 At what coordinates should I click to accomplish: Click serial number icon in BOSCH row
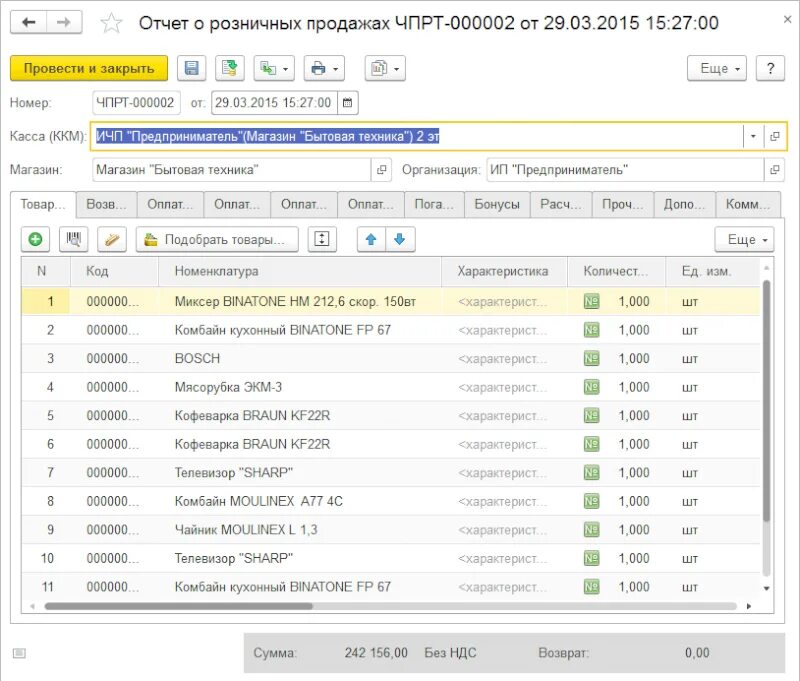coord(591,359)
